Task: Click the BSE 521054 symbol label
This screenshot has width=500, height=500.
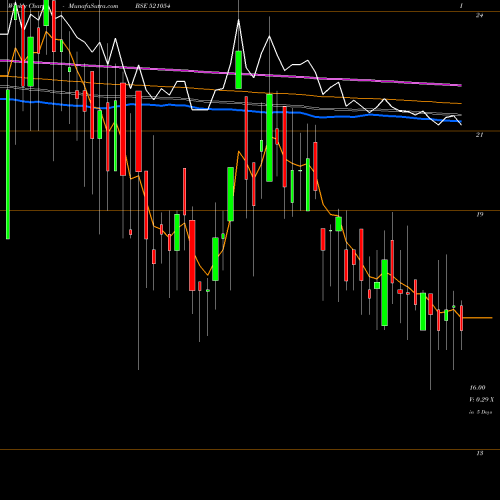Action: (153, 6)
